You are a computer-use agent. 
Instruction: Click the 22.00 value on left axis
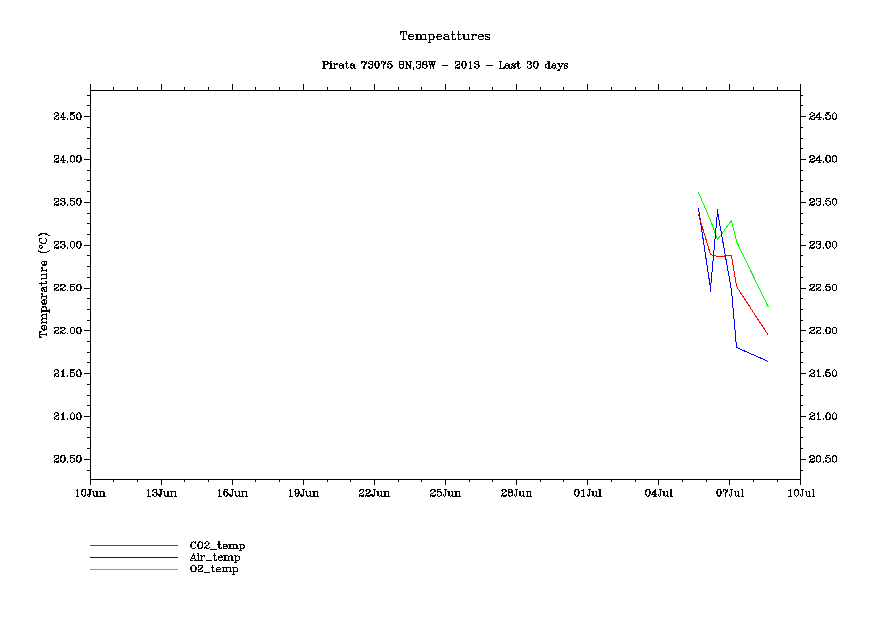[x=67, y=331]
